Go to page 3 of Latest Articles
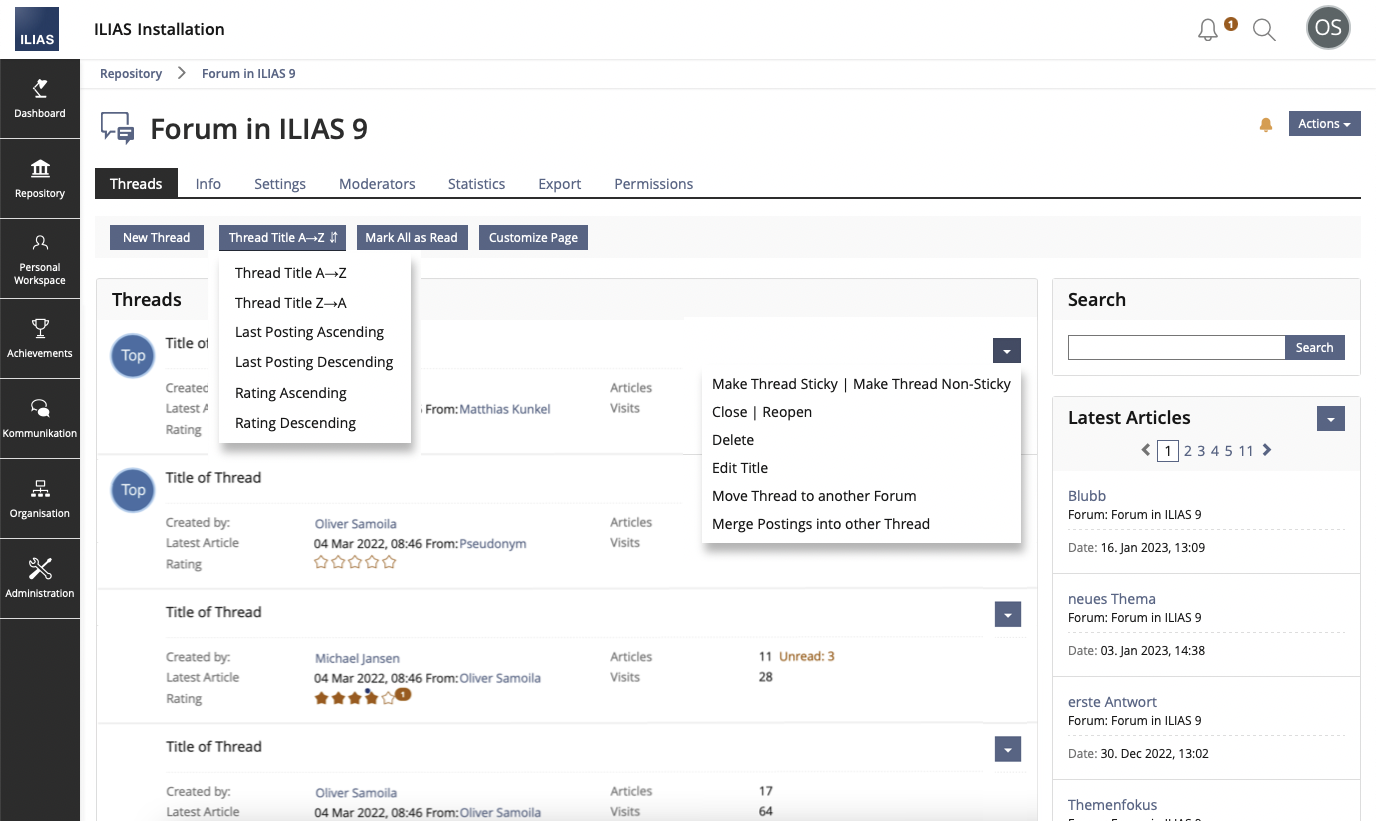This screenshot has height=821, width=1376. (1201, 451)
